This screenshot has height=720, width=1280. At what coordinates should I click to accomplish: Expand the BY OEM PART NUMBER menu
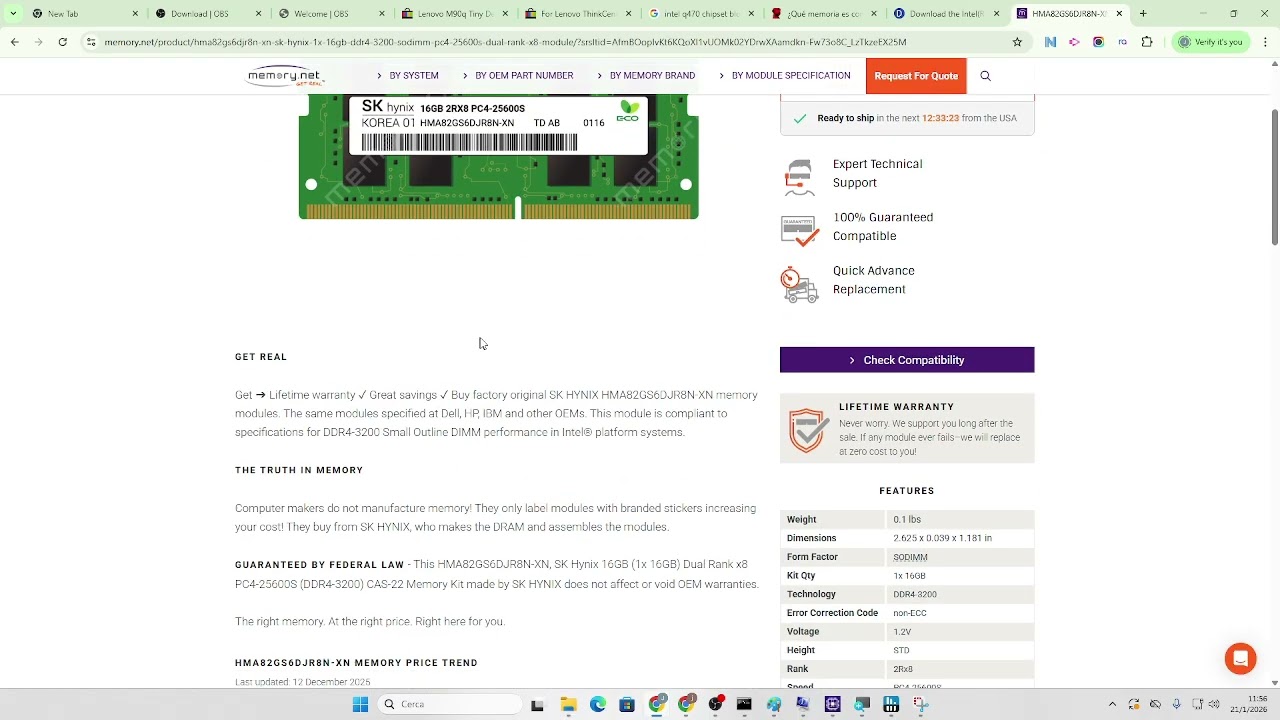(518, 76)
